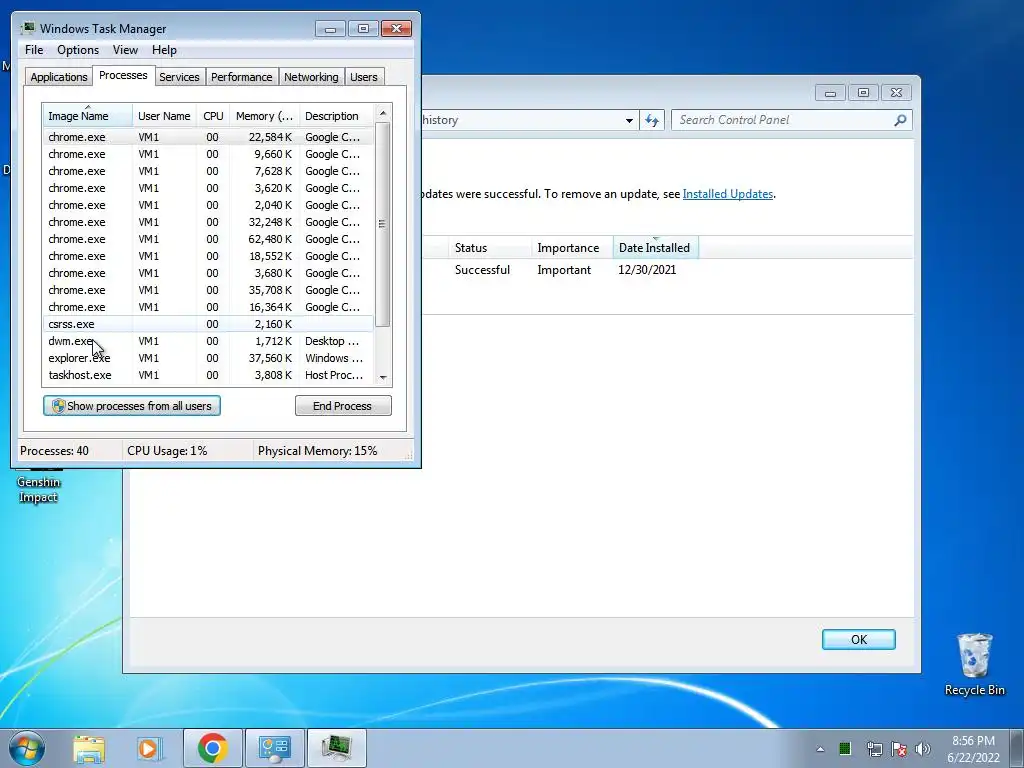Sort processes by Memory column header
The height and width of the screenshot is (768, 1024).
pos(264,116)
